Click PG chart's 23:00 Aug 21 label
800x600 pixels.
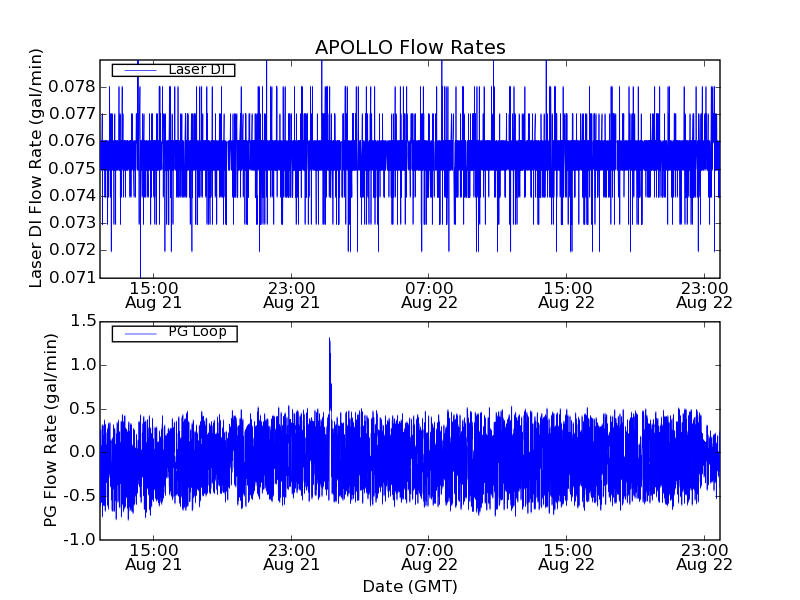coord(291,557)
